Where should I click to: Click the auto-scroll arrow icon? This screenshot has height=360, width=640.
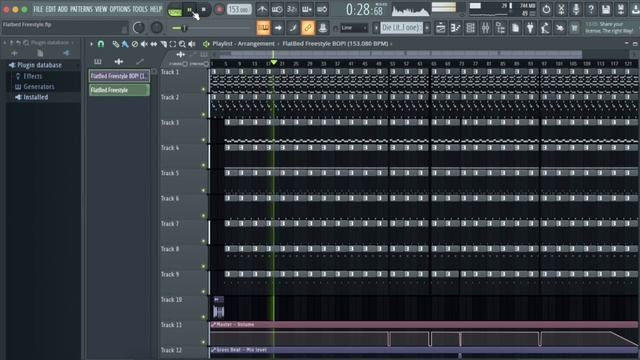(278, 28)
